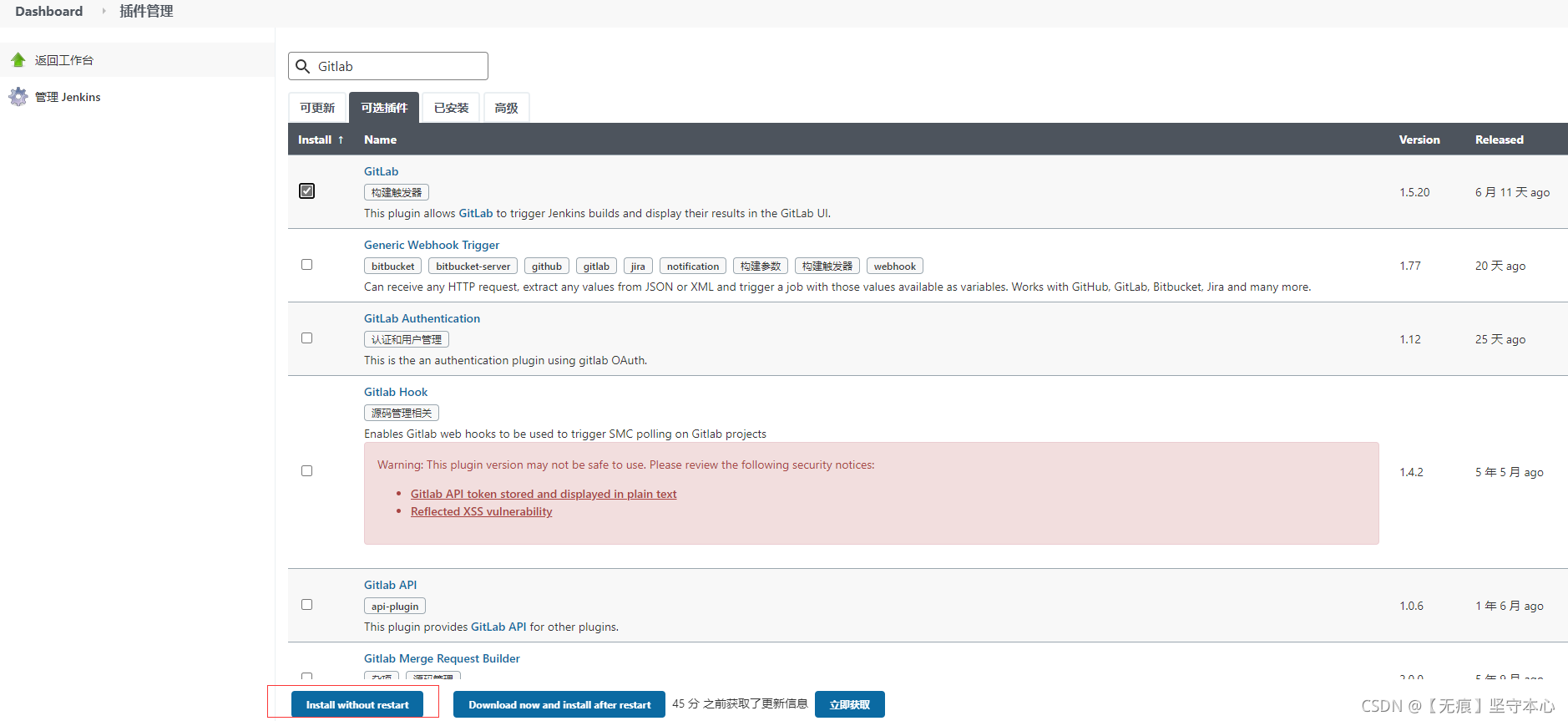Open the Gitlab API plugin name link

390,585
